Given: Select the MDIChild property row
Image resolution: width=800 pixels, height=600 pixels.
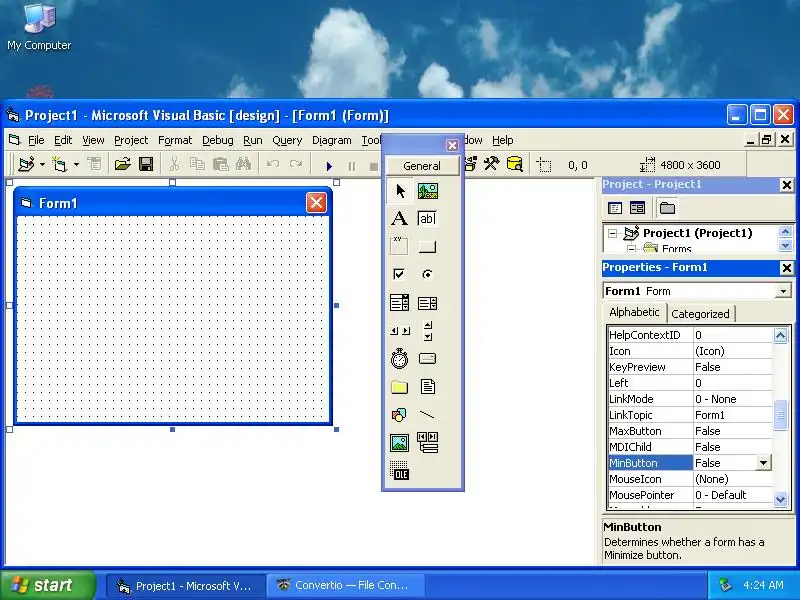Looking at the screenshot, I should [690, 447].
